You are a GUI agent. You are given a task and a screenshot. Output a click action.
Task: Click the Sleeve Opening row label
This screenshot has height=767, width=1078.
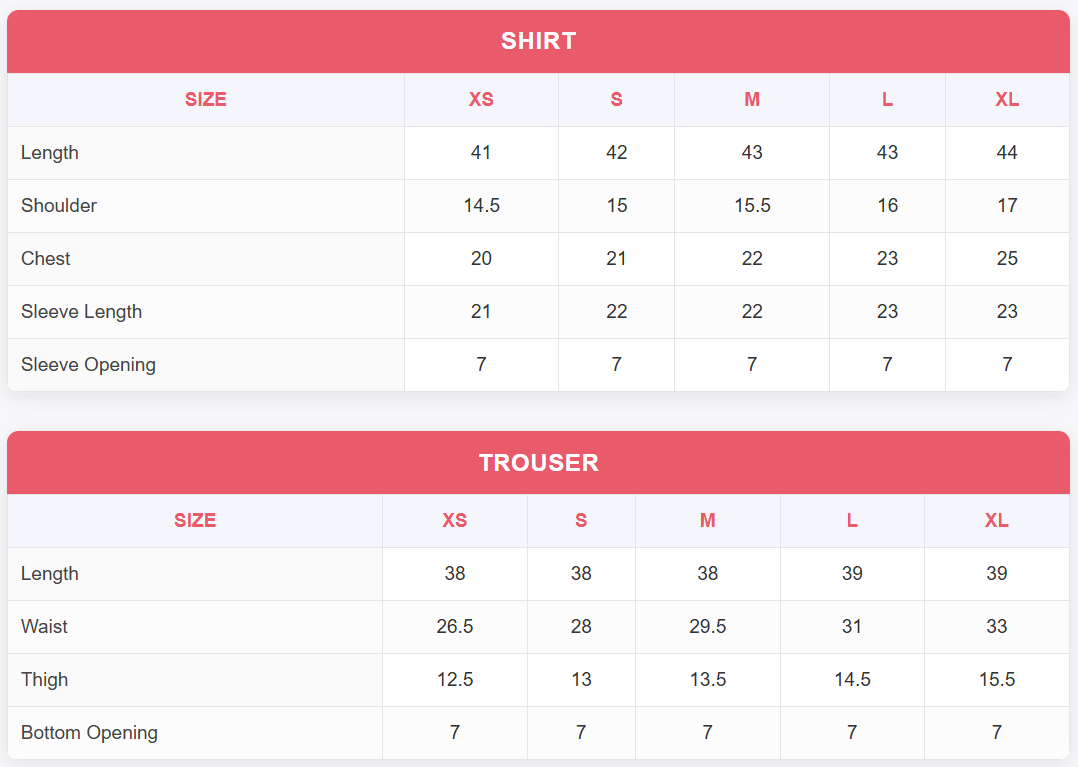coord(88,365)
